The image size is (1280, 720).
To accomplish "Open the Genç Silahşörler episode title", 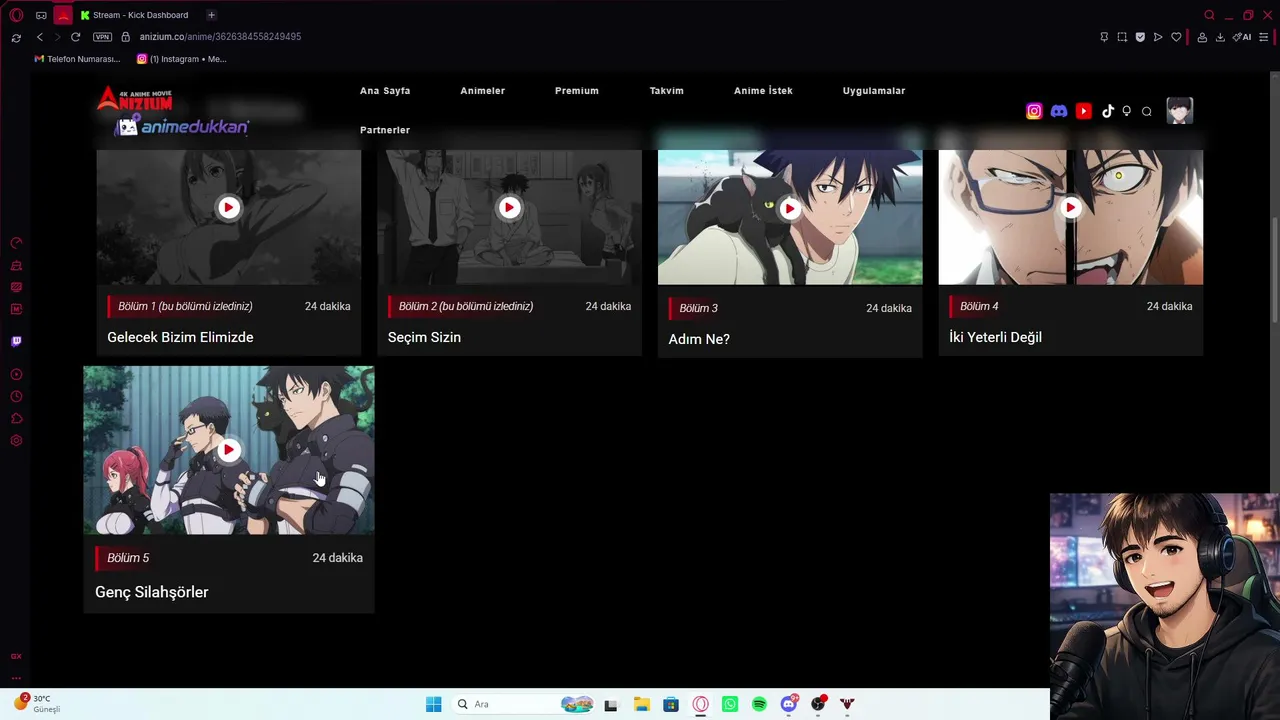I will pos(152,592).
